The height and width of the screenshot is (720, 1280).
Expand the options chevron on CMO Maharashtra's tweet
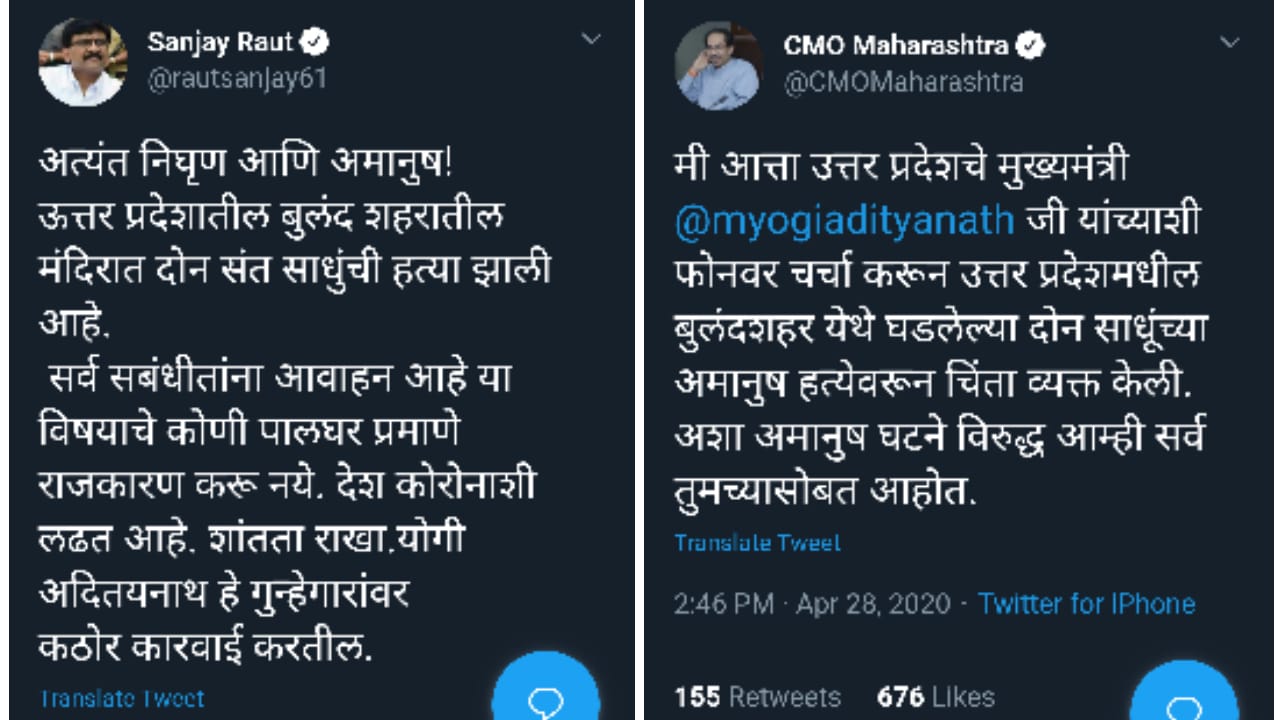(1230, 43)
